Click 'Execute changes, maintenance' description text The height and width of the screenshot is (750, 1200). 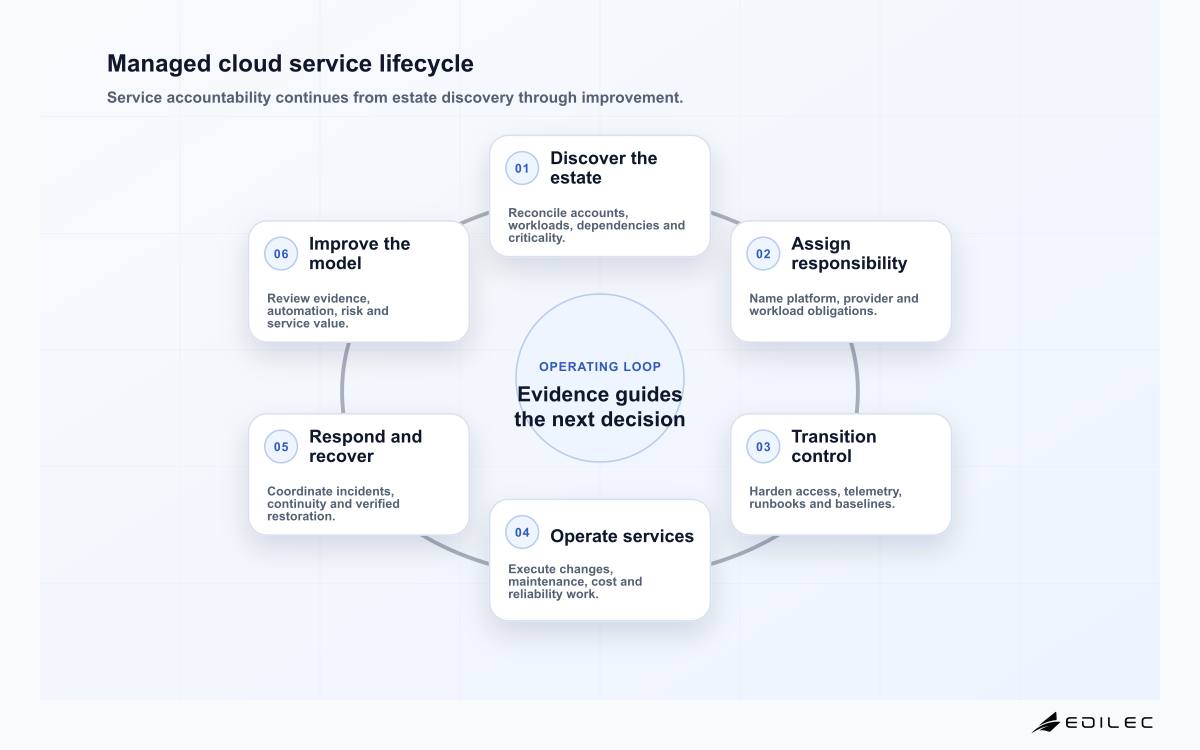click(x=575, y=581)
